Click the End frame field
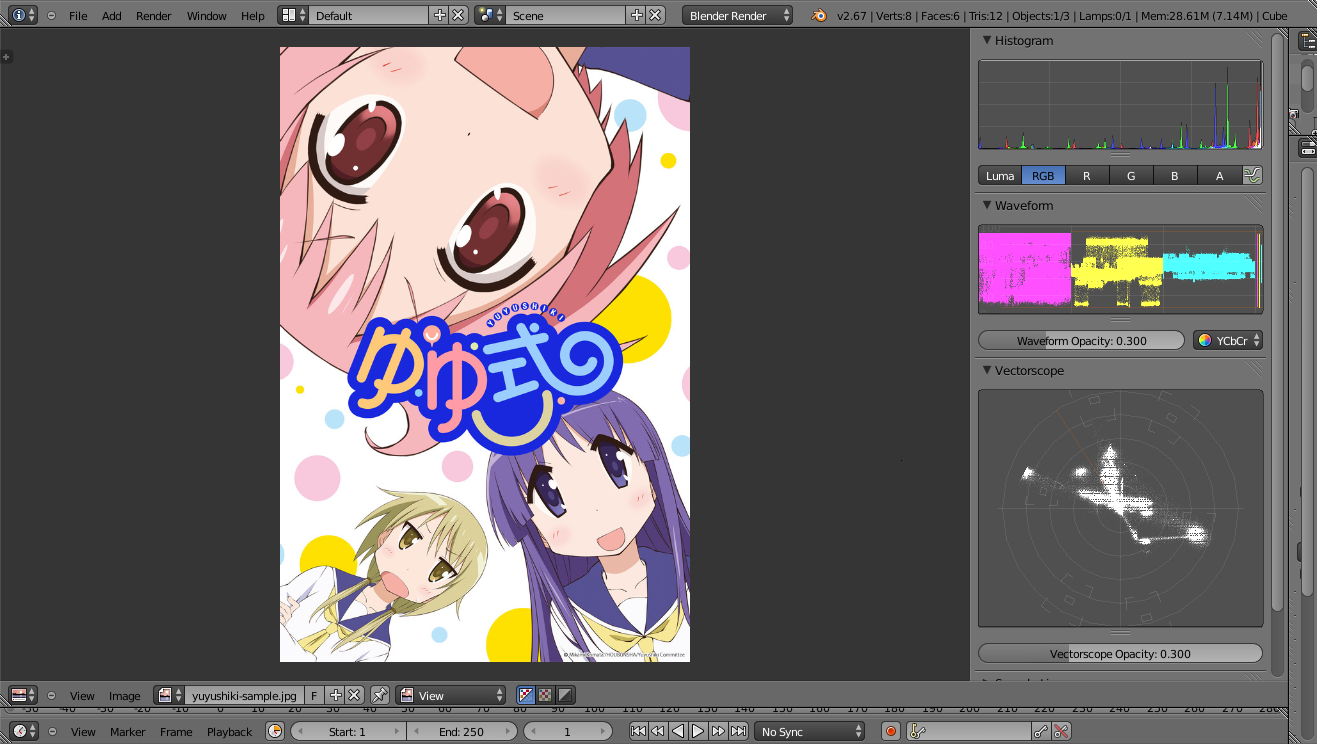Screen dimensions: 1317x744 (x=461, y=731)
